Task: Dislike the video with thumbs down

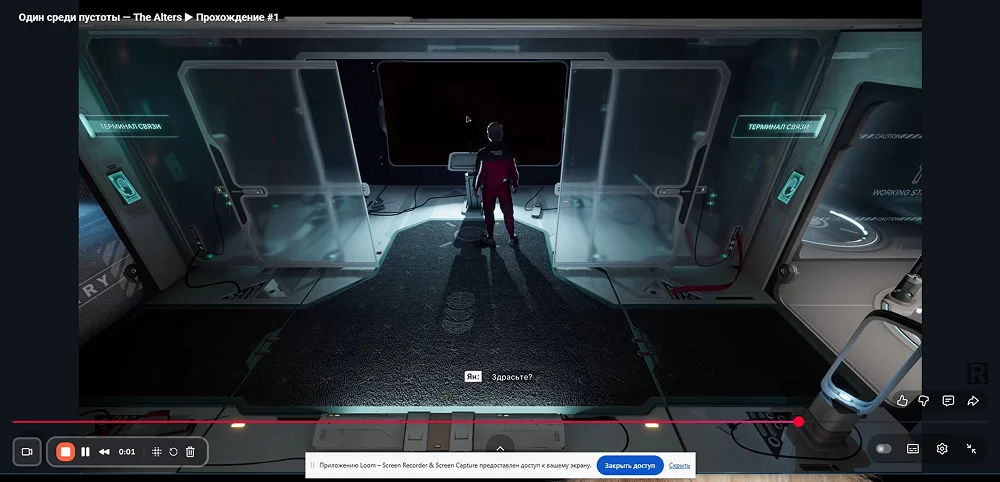Action: coord(924,401)
